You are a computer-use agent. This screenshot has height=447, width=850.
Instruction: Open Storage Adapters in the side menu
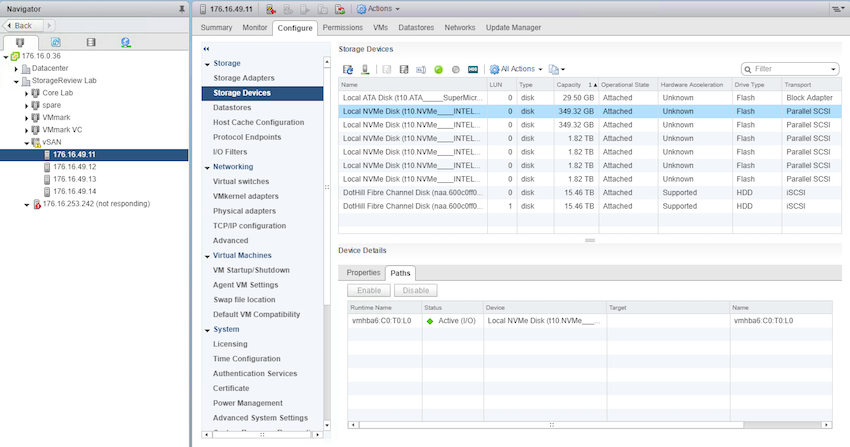point(243,78)
